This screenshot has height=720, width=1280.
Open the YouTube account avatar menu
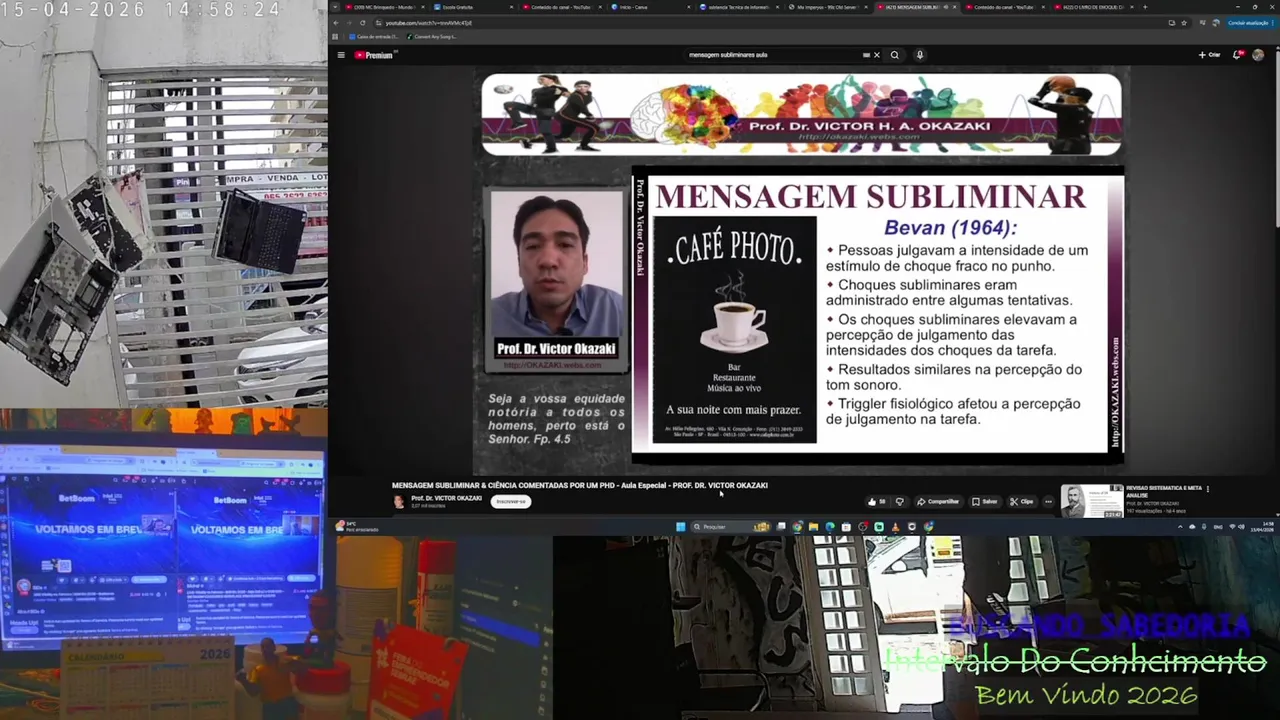pos(1258,55)
